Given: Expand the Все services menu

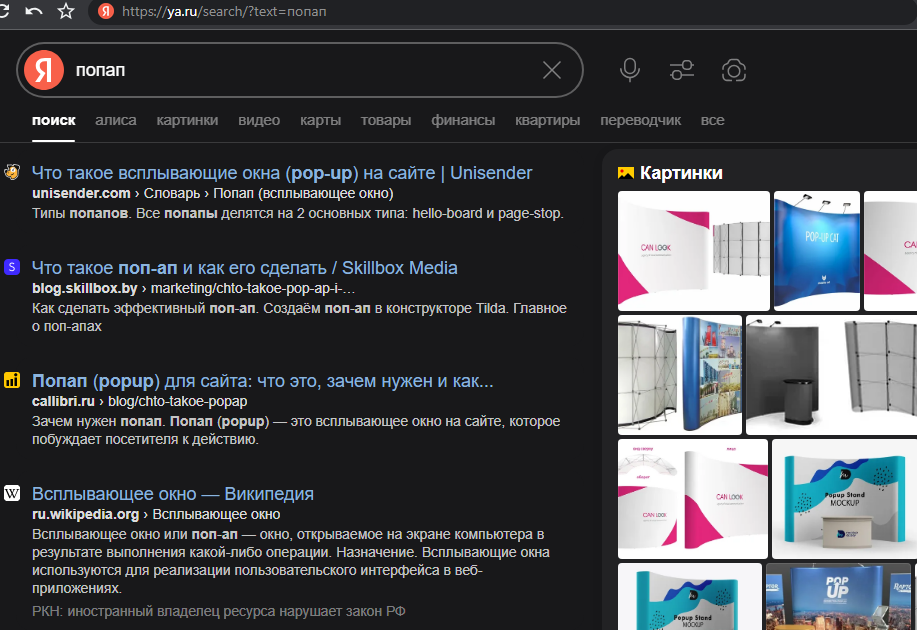Looking at the screenshot, I should (712, 120).
